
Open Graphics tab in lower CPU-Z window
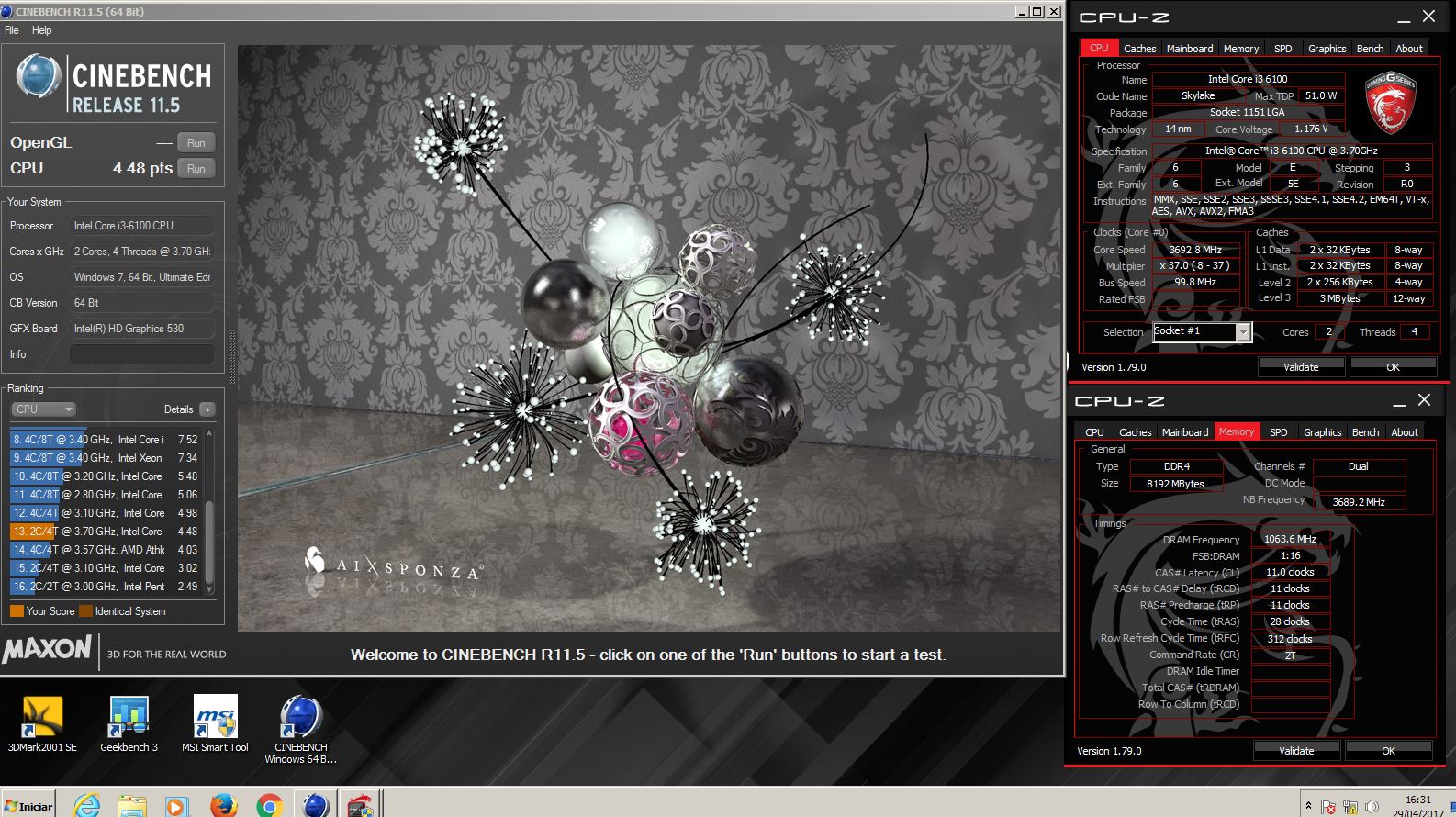pos(1322,432)
